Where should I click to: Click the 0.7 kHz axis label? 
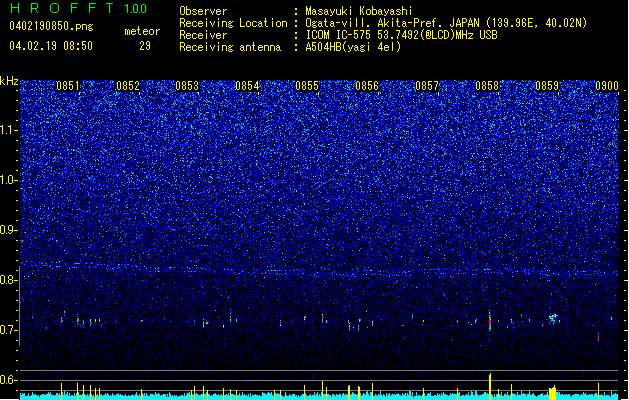(9, 330)
